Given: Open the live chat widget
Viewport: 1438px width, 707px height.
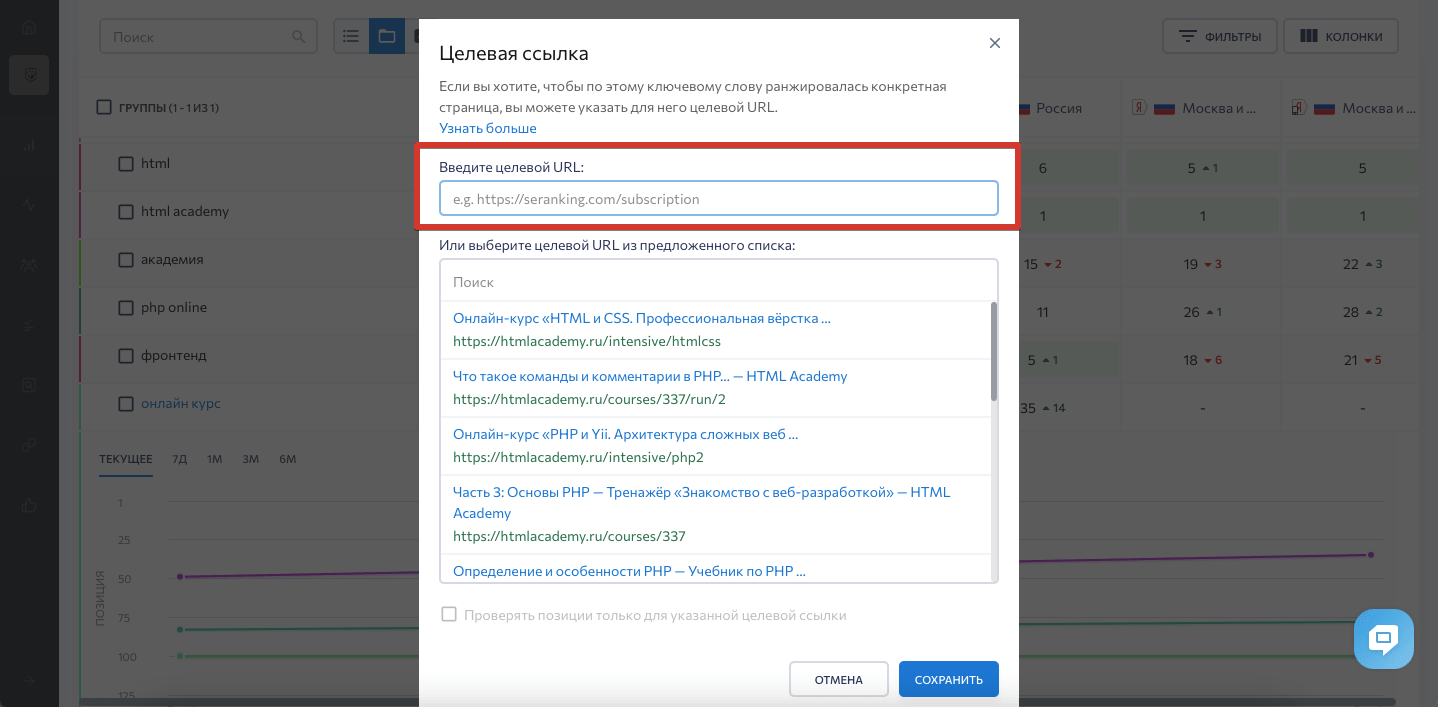Looking at the screenshot, I should pyautogui.click(x=1384, y=639).
